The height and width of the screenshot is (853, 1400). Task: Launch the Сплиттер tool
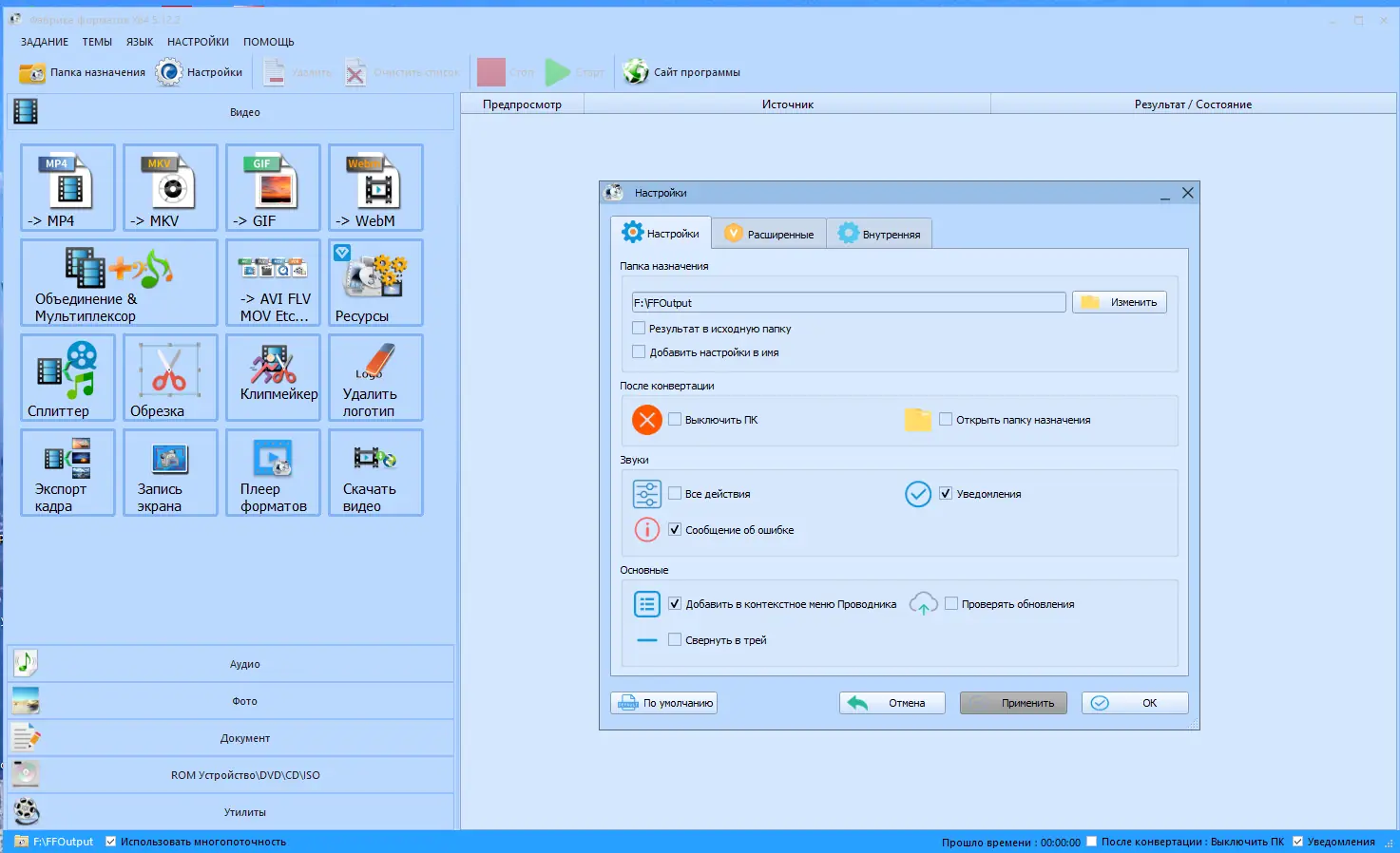tap(67, 377)
